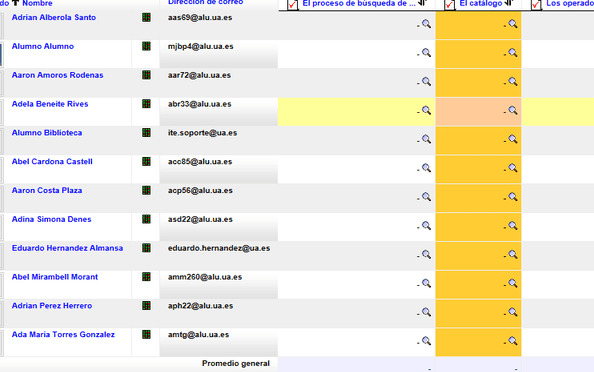This screenshot has height=372, width=594.
Task: Open grades icon for Abel Mirambell Morant
Action: click(x=146, y=277)
